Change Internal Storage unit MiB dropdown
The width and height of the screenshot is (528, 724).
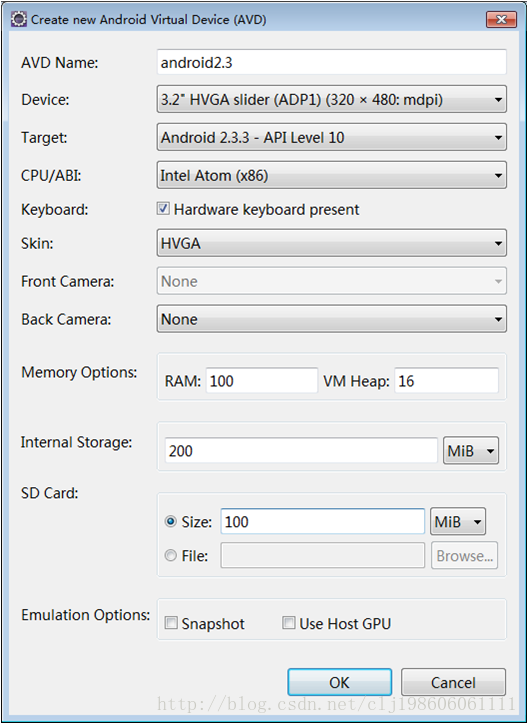(x=471, y=450)
